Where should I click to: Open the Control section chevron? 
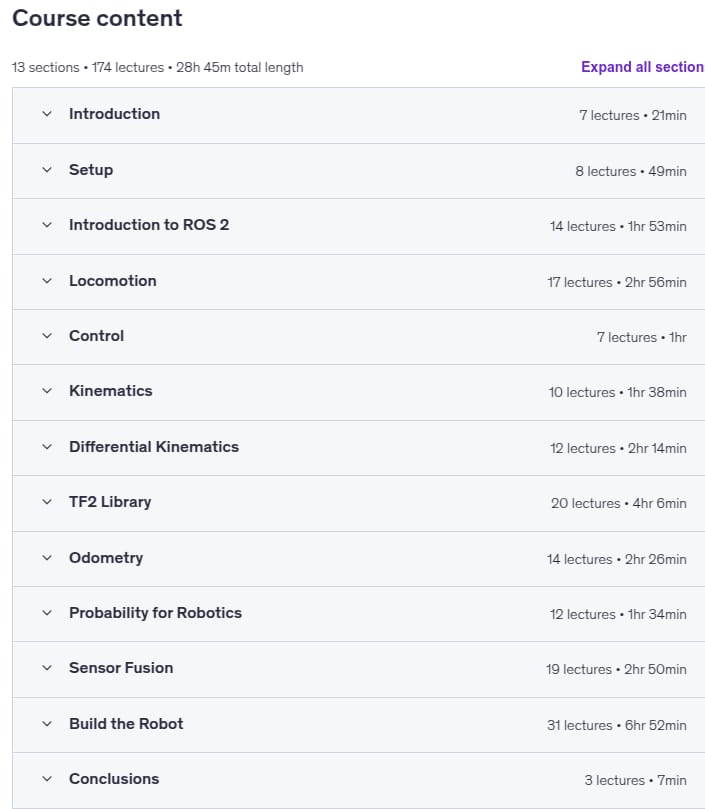point(47,336)
